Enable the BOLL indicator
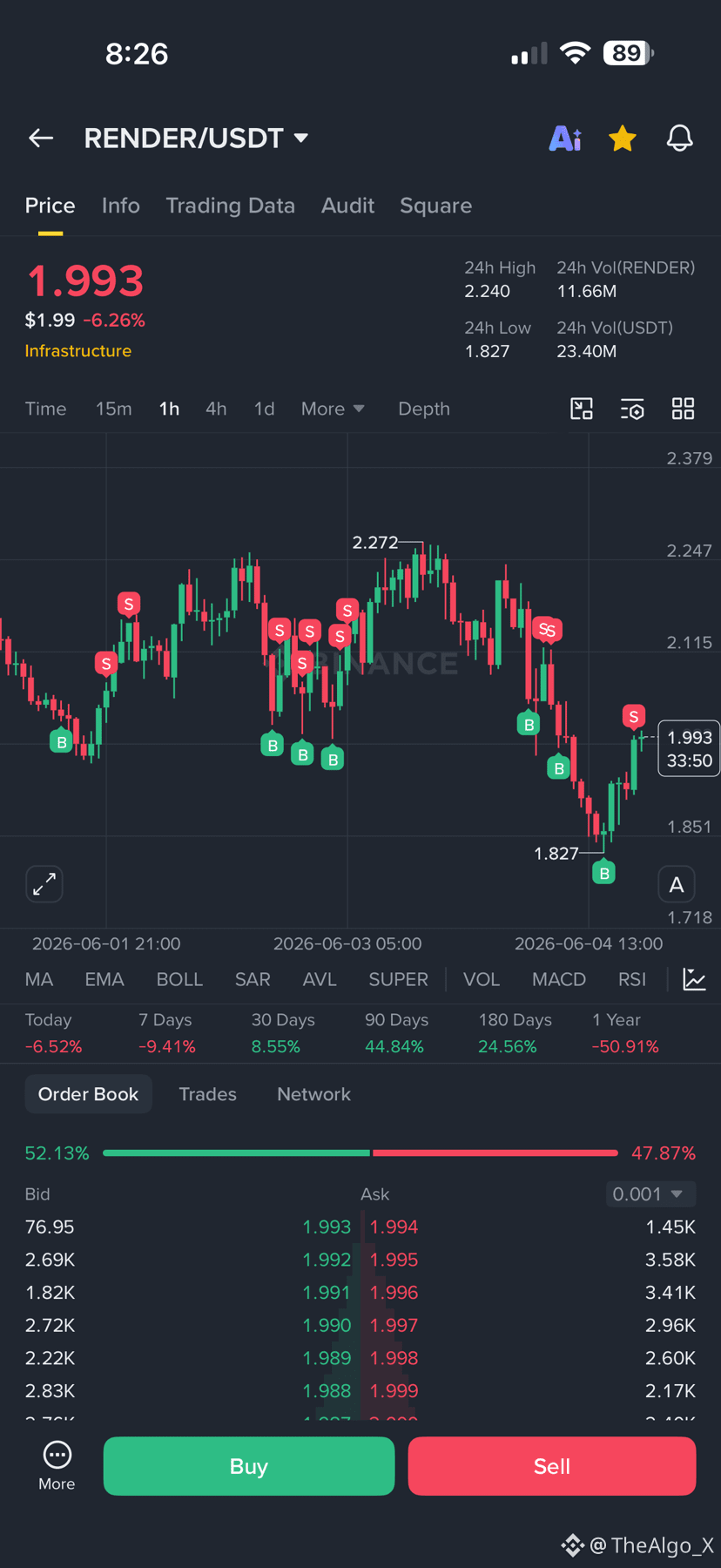 click(x=179, y=979)
